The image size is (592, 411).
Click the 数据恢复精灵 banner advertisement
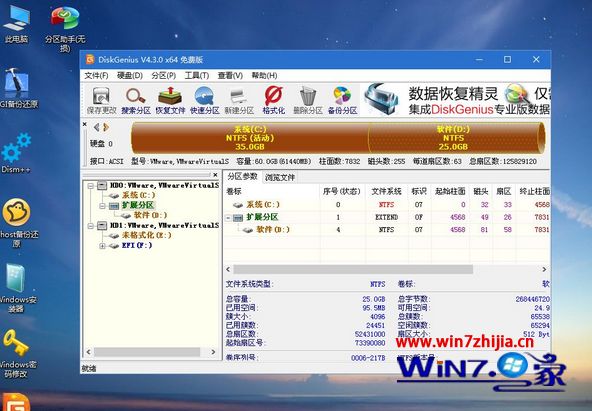pyautogui.click(x=456, y=100)
